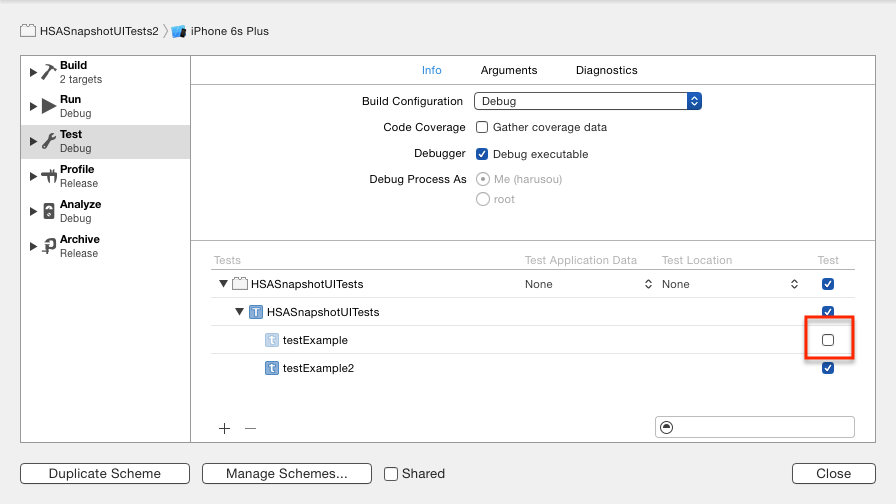Click the Archive icon in sidebar
This screenshot has height=504, width=896.
[x=48, y=246]
